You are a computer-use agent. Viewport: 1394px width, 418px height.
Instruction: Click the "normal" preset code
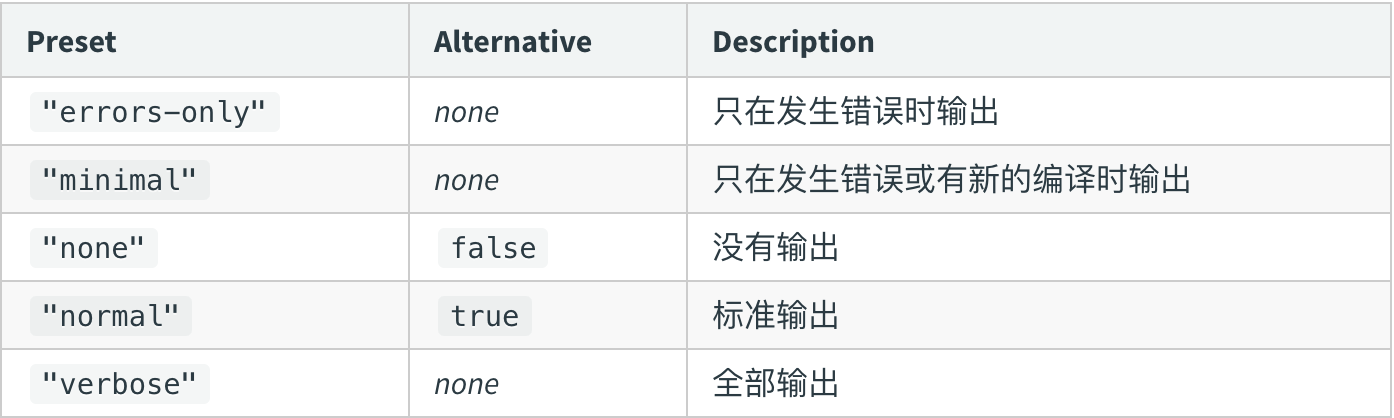point(110,316)
